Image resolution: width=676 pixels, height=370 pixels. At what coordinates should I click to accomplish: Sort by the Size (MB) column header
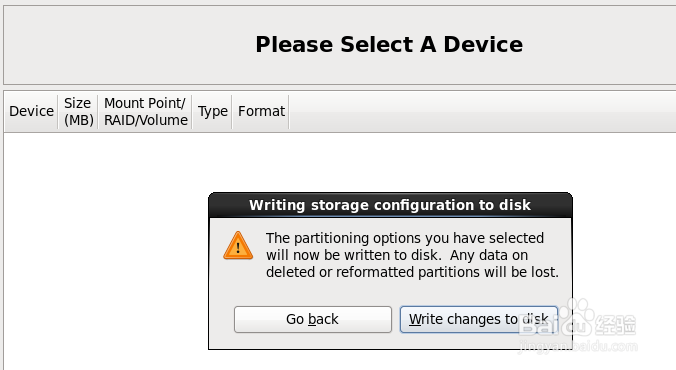point(78,111)
